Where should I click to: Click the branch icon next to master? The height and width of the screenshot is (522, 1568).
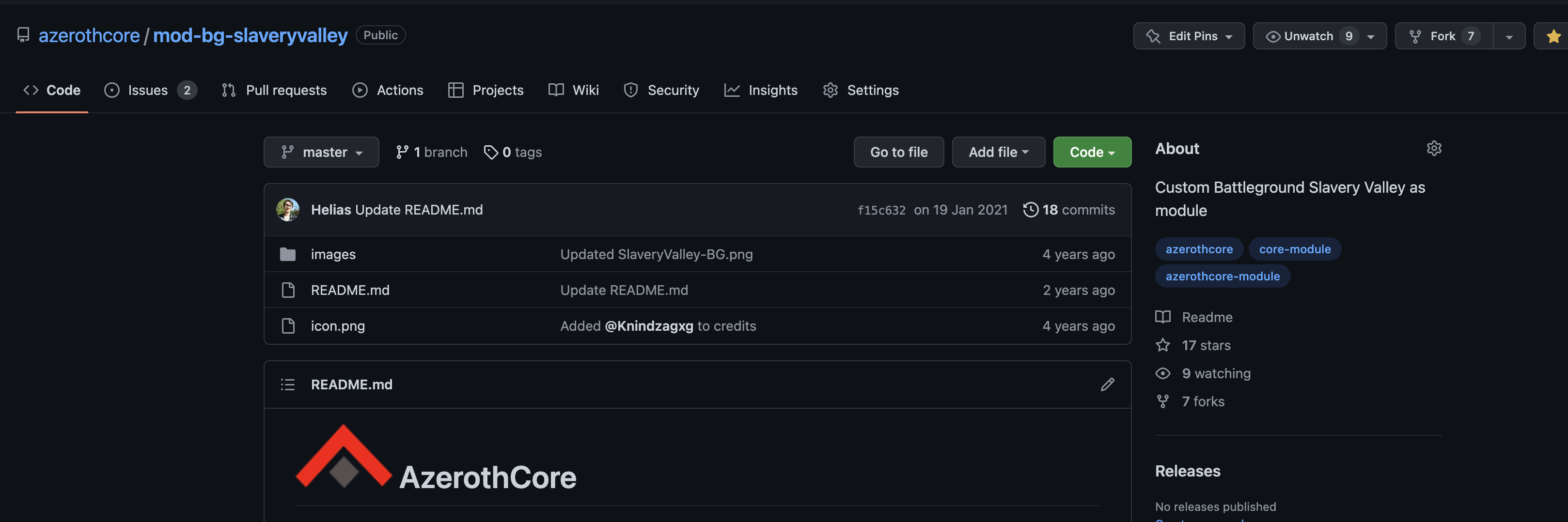pyautogui.click(x=402, y=152)
